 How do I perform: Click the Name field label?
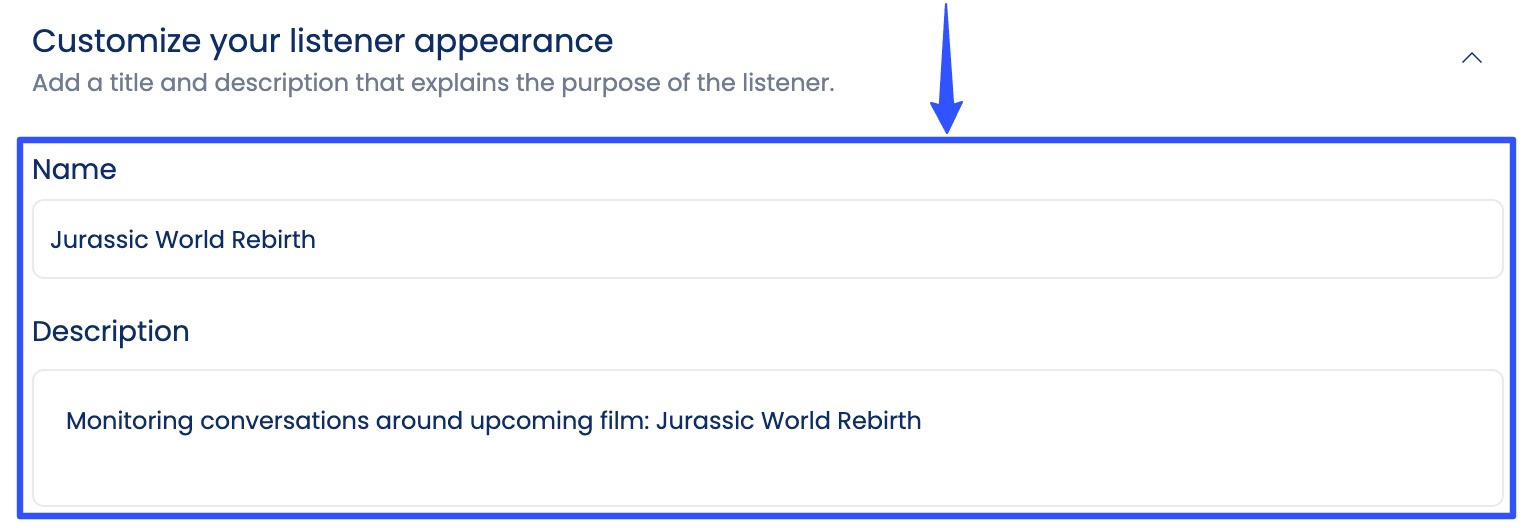pos(74,170)
